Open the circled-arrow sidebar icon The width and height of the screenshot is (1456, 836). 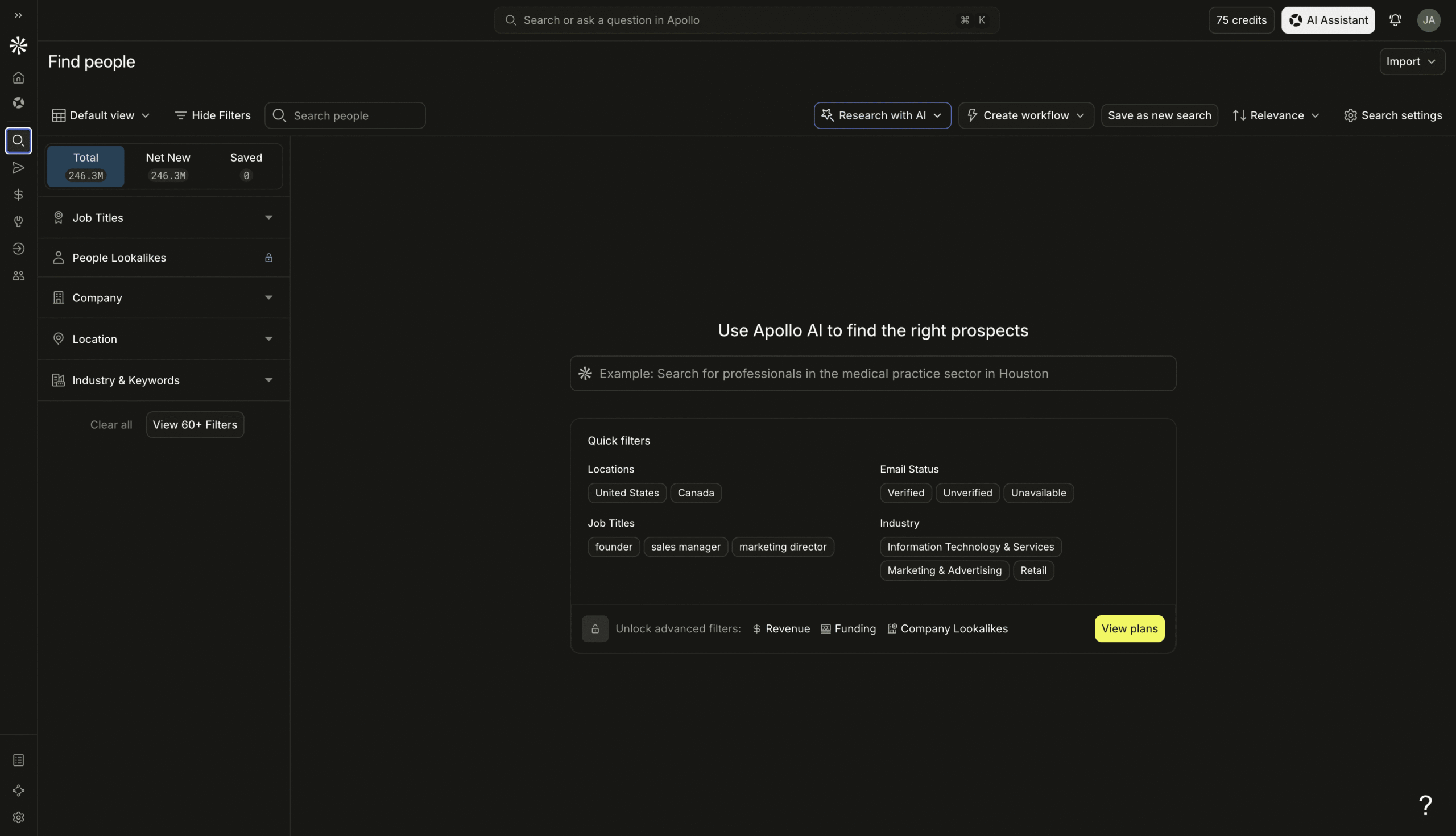click(x=18, y=249)
